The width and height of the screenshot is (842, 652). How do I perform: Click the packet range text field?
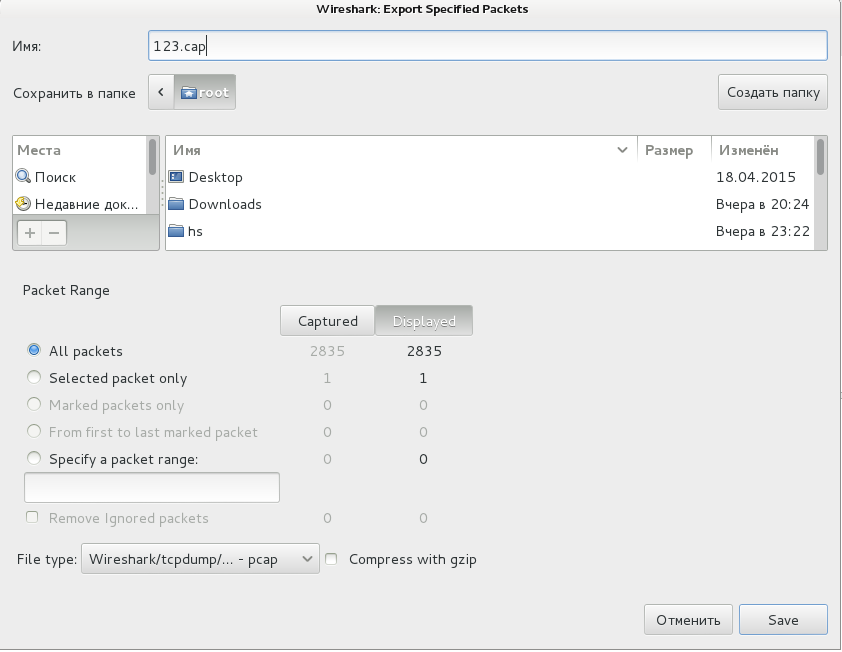coord(151,487)
